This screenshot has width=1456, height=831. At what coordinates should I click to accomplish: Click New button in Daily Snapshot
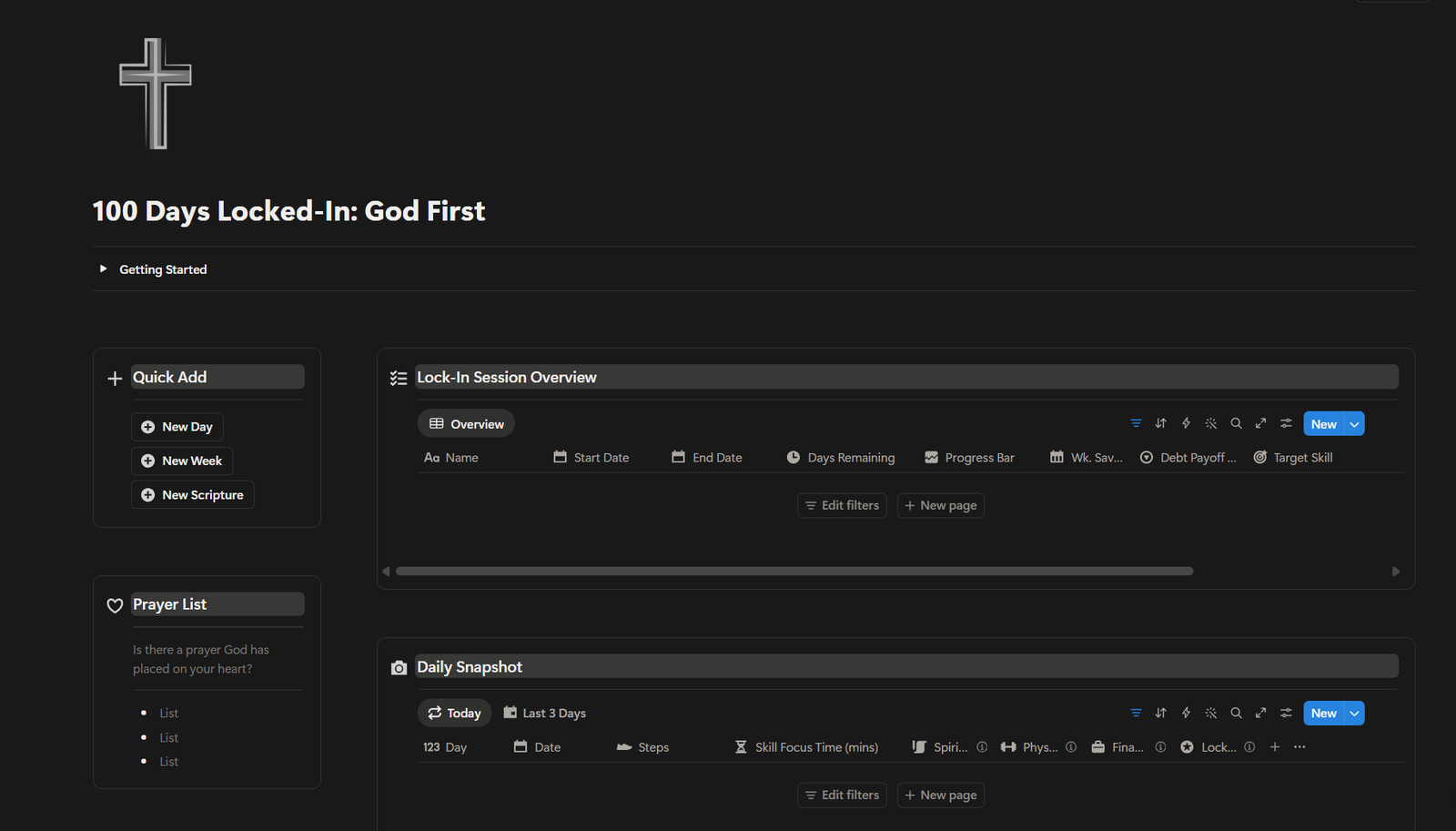tap(1323, 714)
